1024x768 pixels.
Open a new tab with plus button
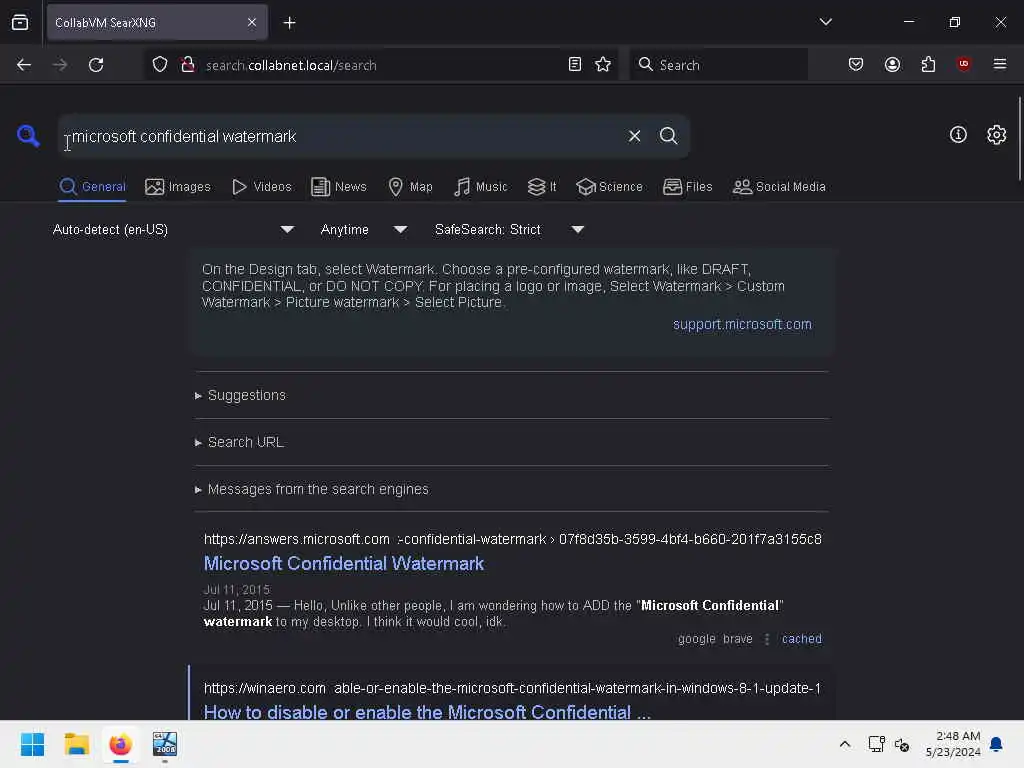289,23
